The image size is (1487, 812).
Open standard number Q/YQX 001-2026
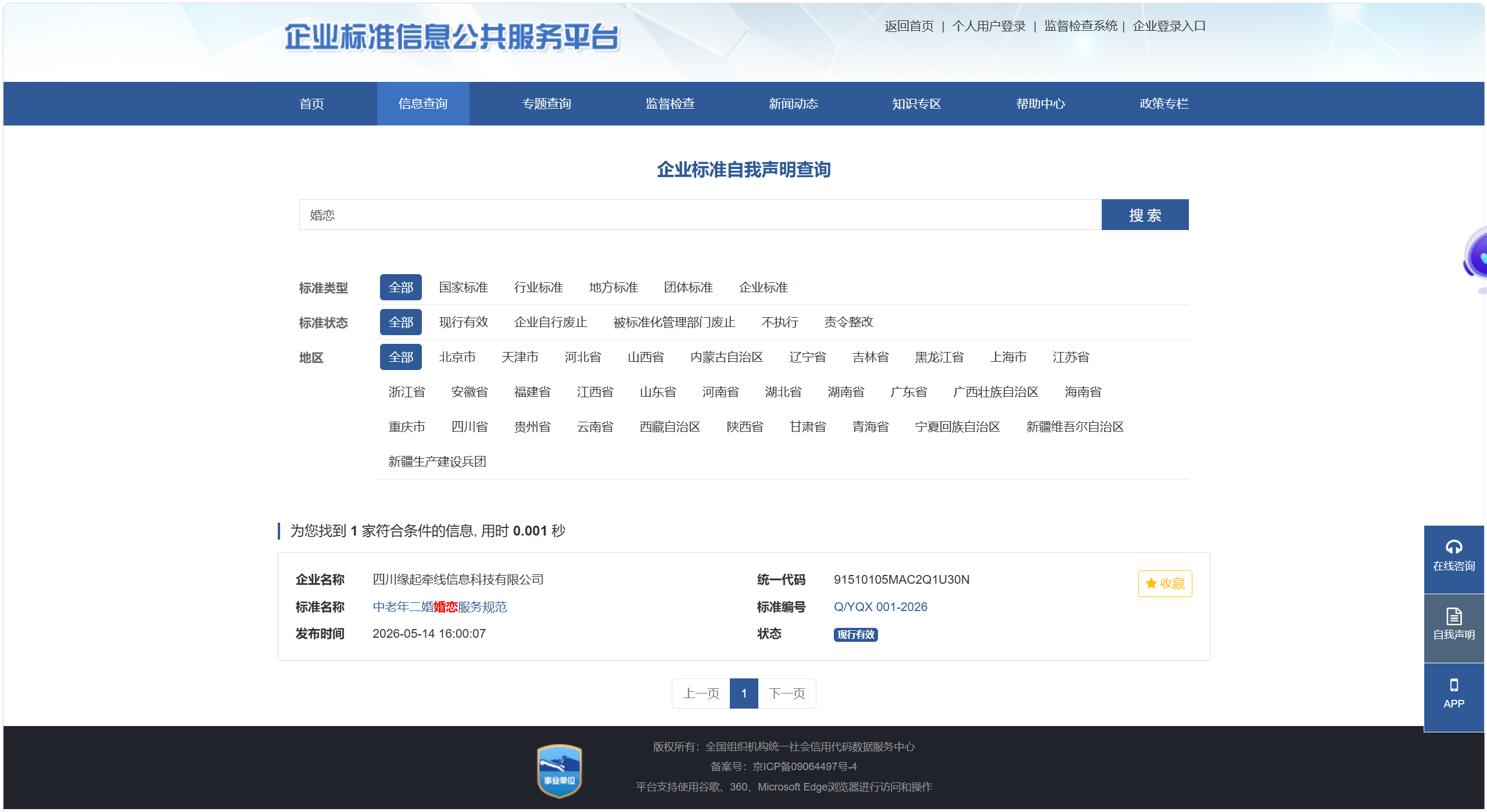click(x=880, y=607)
